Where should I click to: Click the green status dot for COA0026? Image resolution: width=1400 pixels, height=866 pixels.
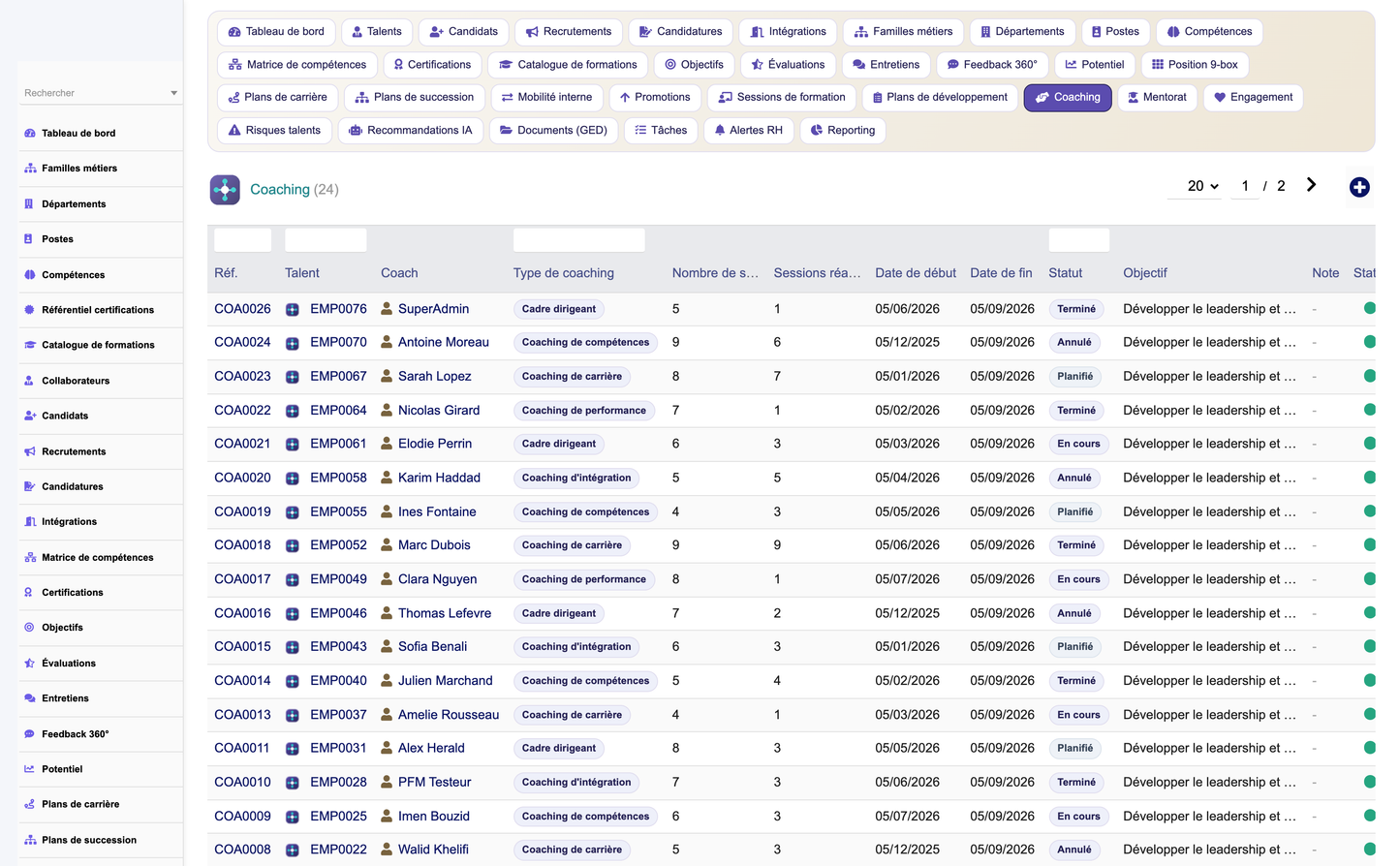(1369, 308)
